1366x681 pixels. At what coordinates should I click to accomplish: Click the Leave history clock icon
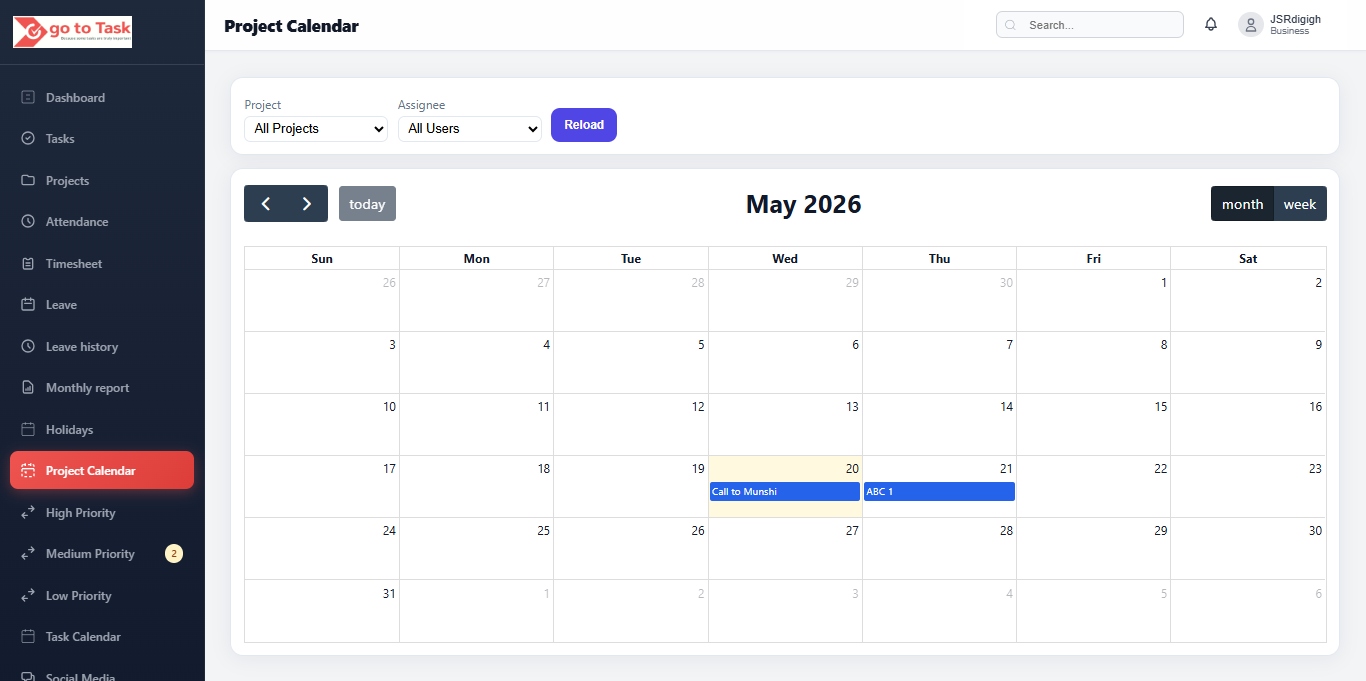pos(28,347)
